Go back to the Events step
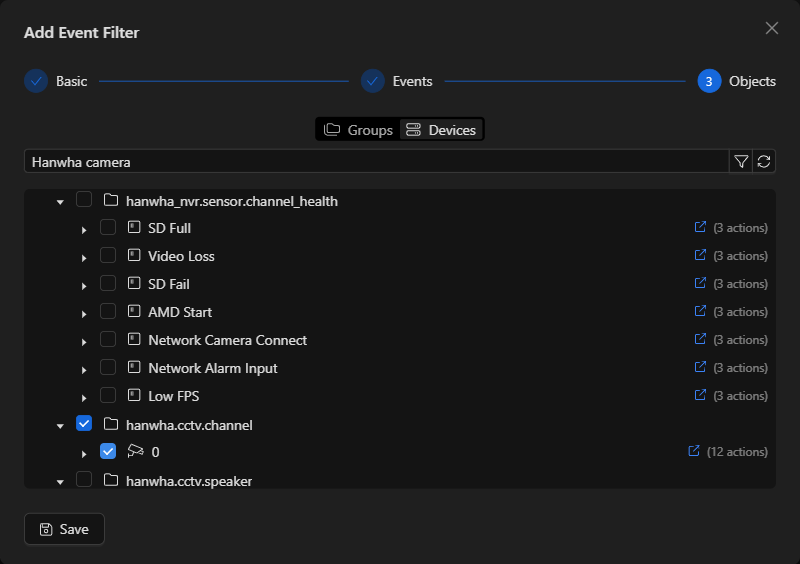The height and width of the screenshot is (564, 800). point(397,81)
